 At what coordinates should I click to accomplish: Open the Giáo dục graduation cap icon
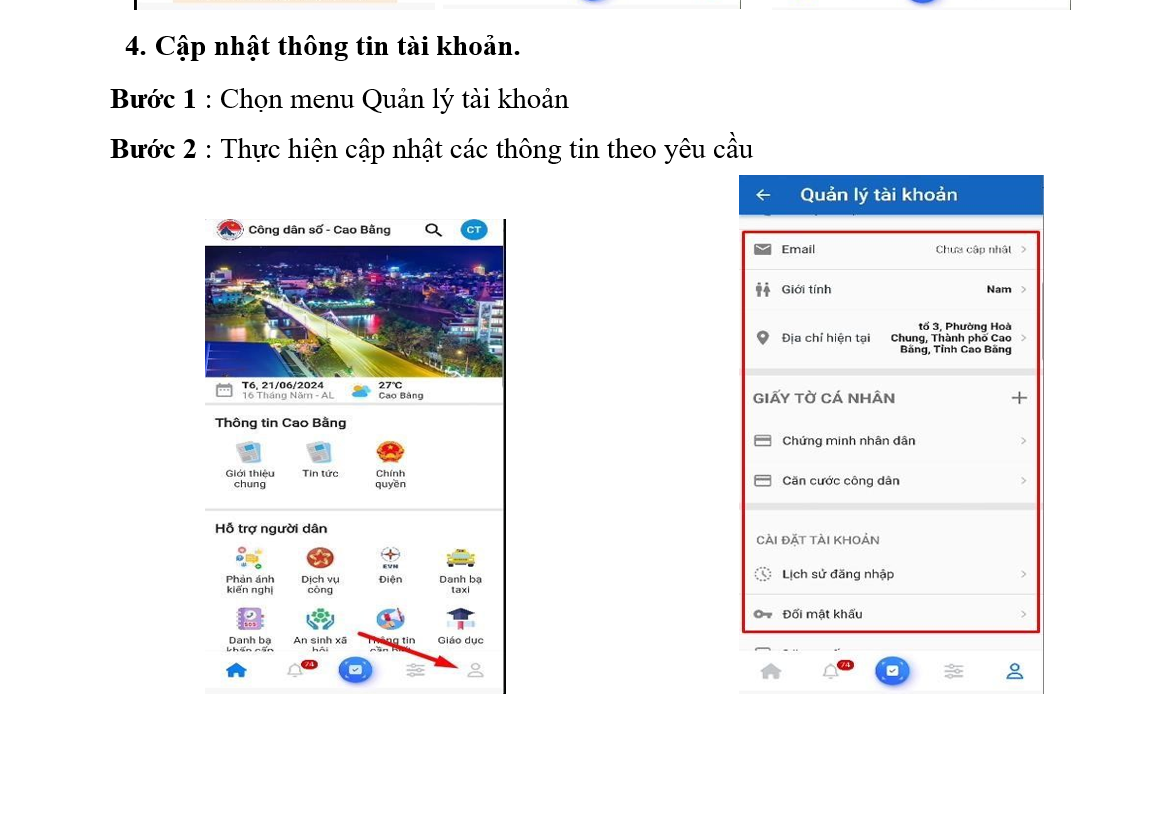460,618
